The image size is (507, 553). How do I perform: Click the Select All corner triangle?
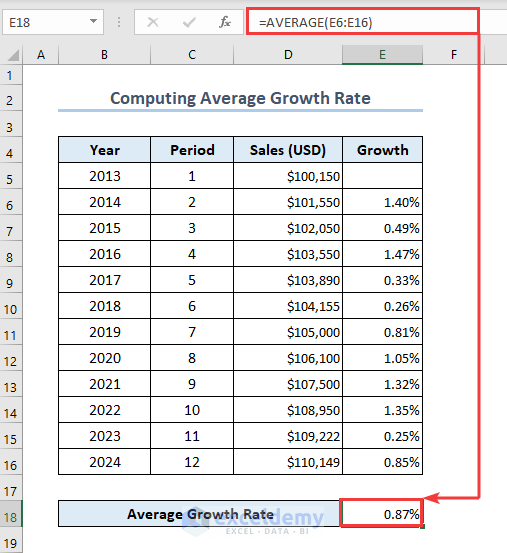coord(13,55)
